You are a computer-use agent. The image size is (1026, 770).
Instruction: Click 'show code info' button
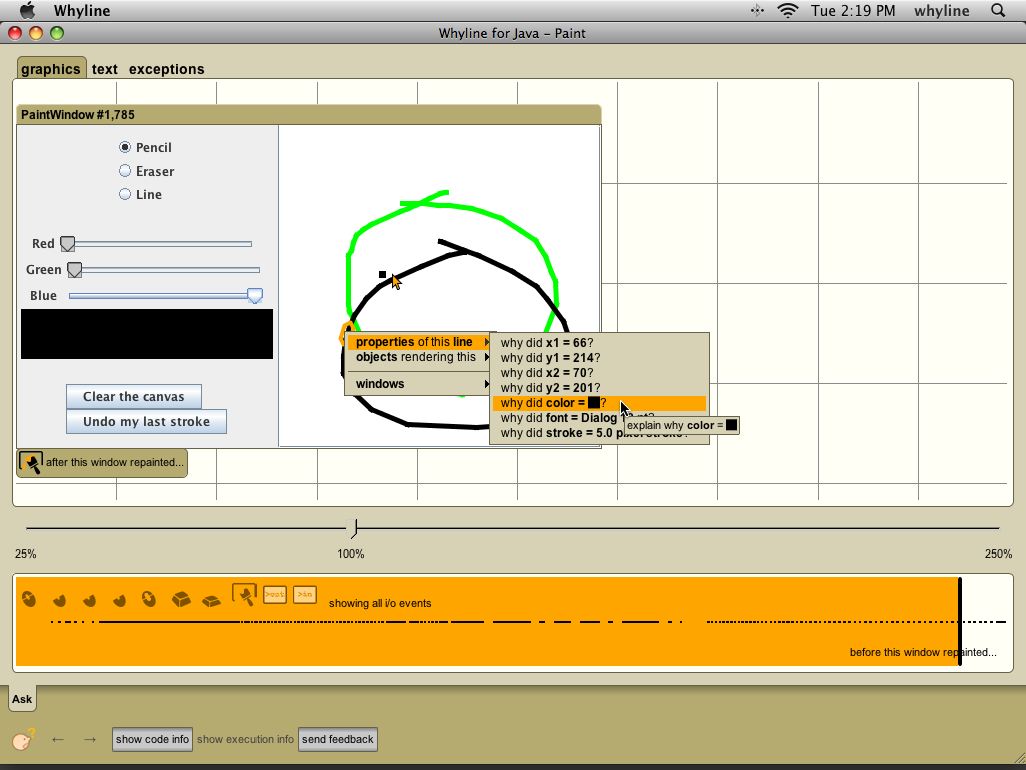[152, 740]
